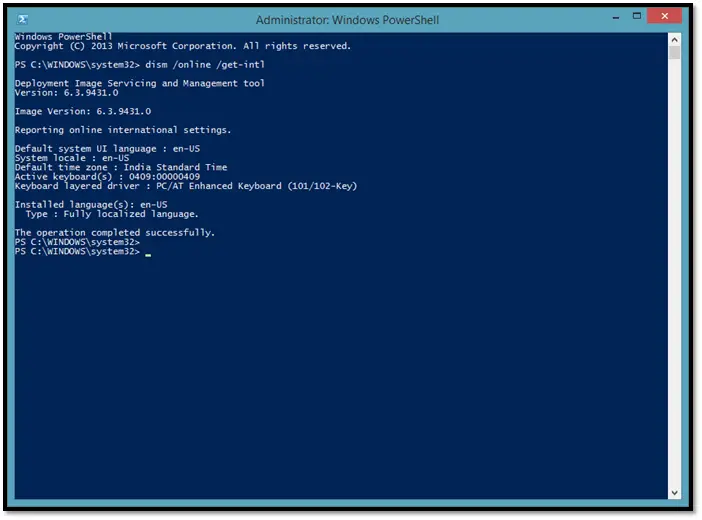Image resolution: width=702 pixels, height=520 pixels.
Task: Click the Copyright 2013 Microsoft Corporation line
Action: click(x=183, y=46)
